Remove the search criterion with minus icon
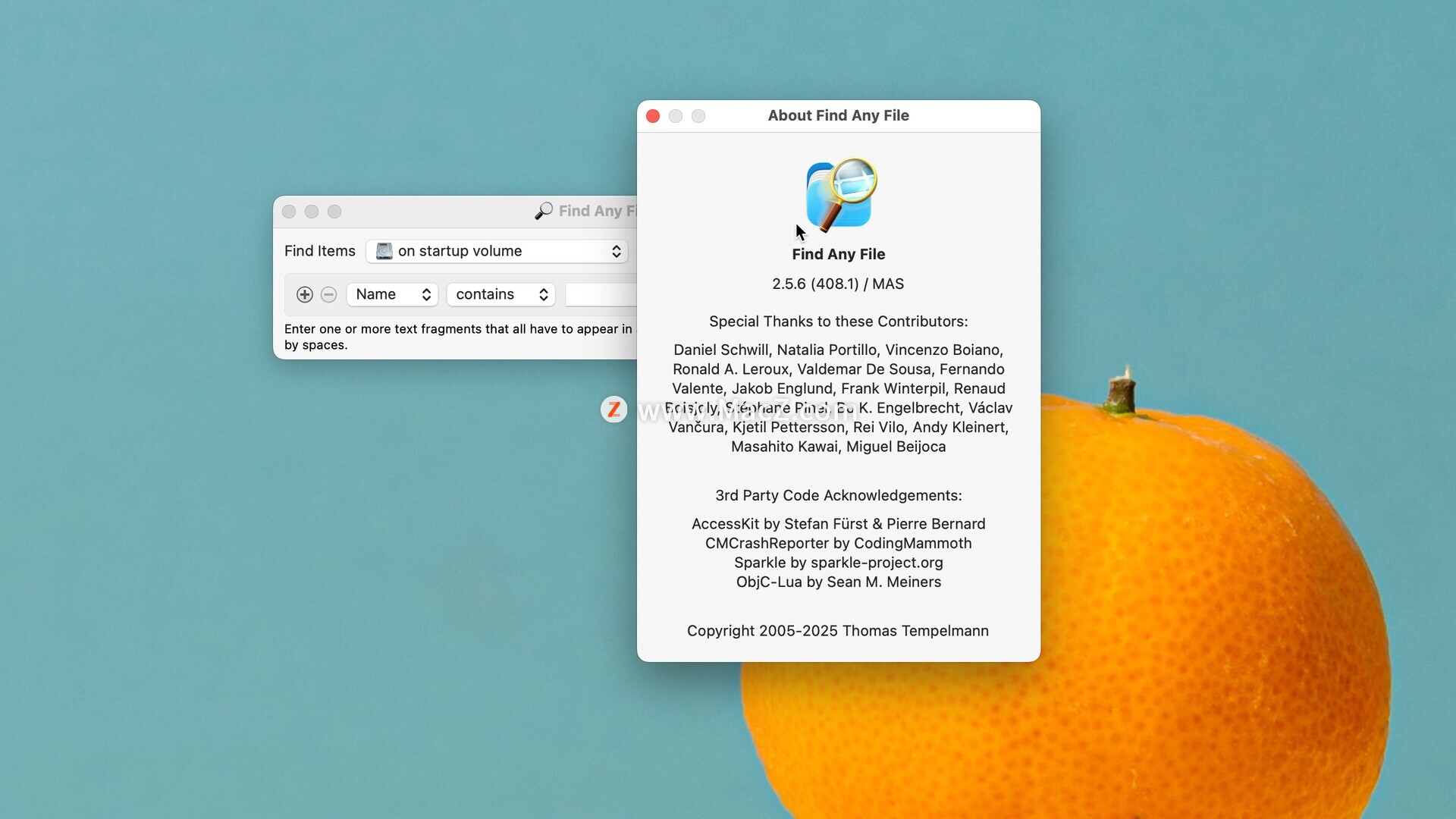Viewport: 1456px width, 819px height. 328,294
